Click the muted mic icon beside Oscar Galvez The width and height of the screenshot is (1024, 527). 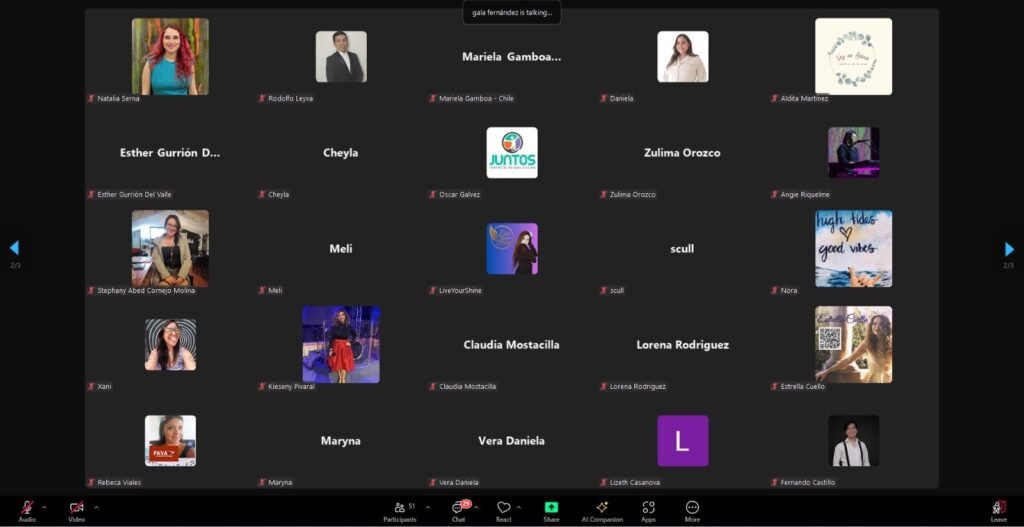click(433, 195)
